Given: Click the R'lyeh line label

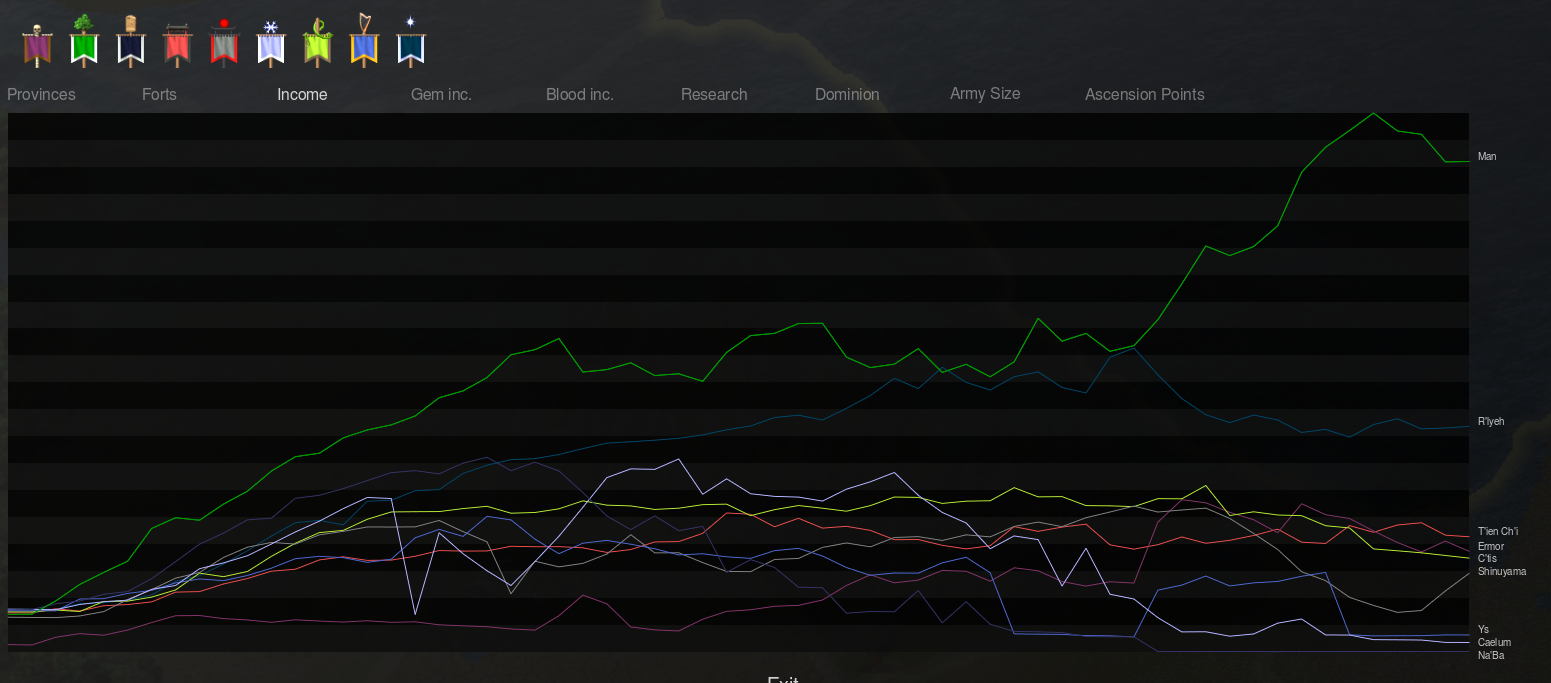Looking at the screenshot, I should click(1491, 421).
